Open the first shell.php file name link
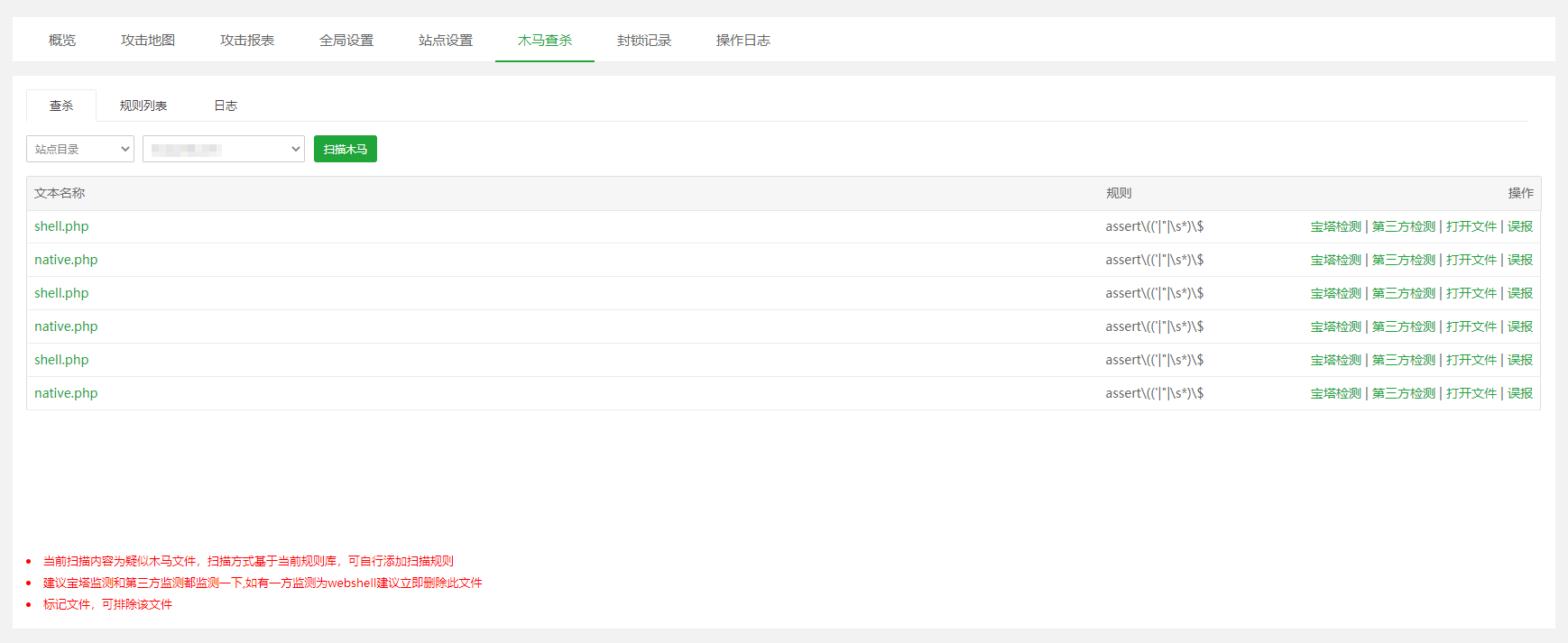Screen dimensions: 1568x643 [61, 226]
